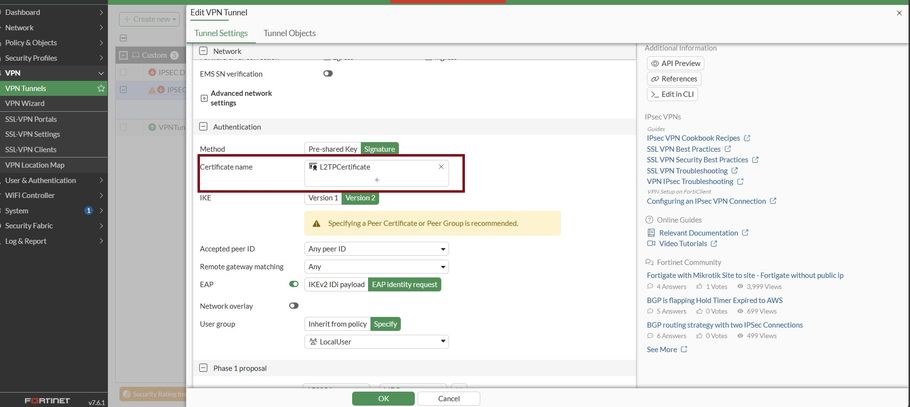
Task: Select IKEv2 IDi payload option
Action: pyautogui.click(x=337, y=284)
